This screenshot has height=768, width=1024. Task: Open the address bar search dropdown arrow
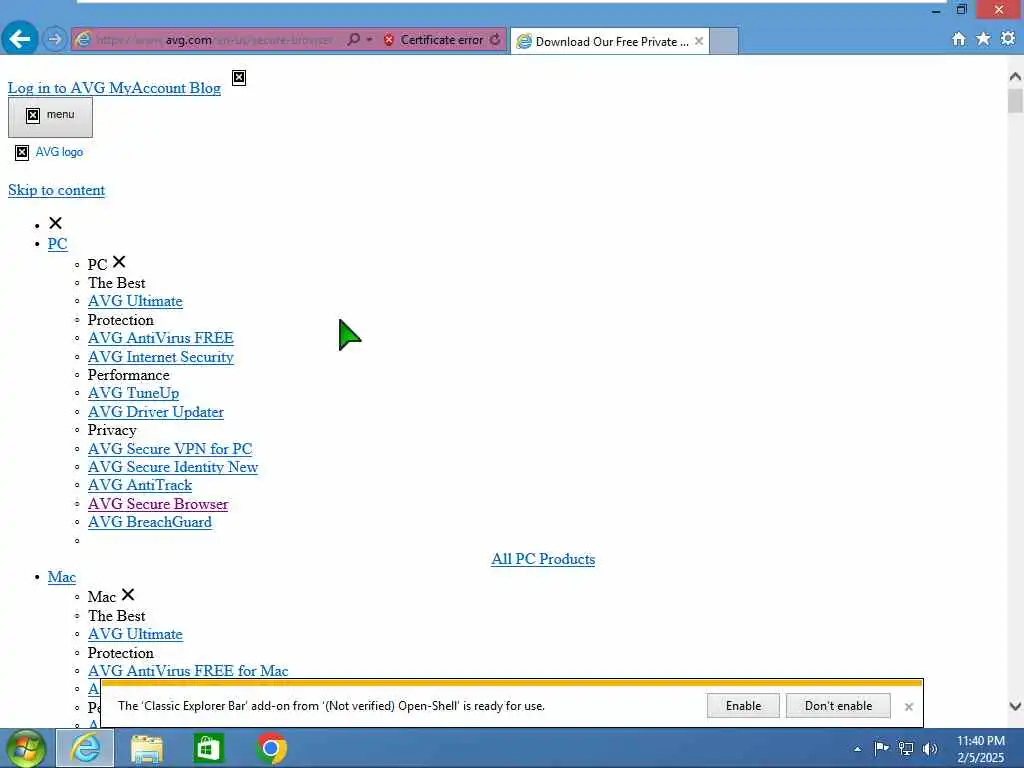click(370, 40)
